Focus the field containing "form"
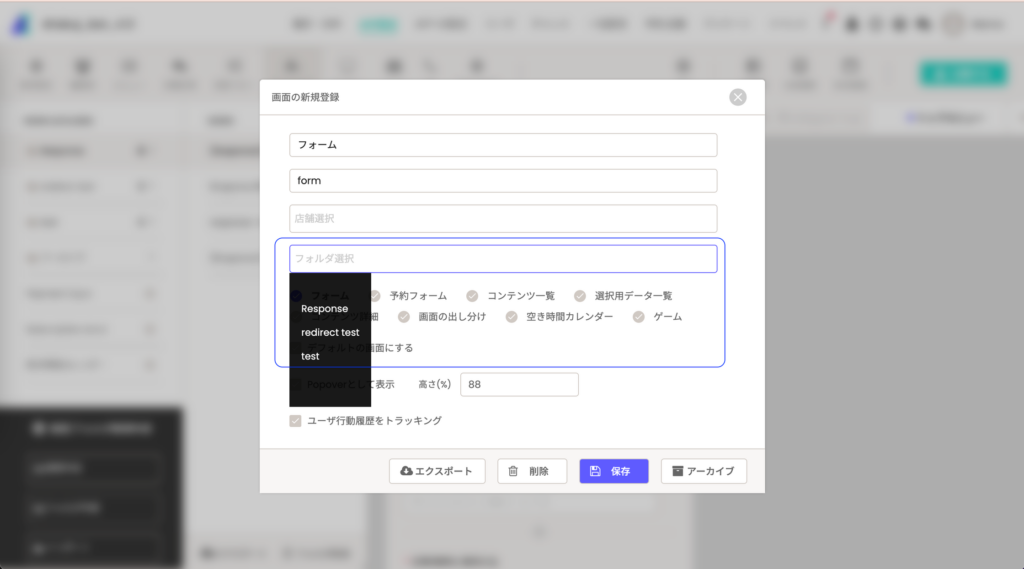The width and height of the screenshot is (1024, 569). point(503,181)
